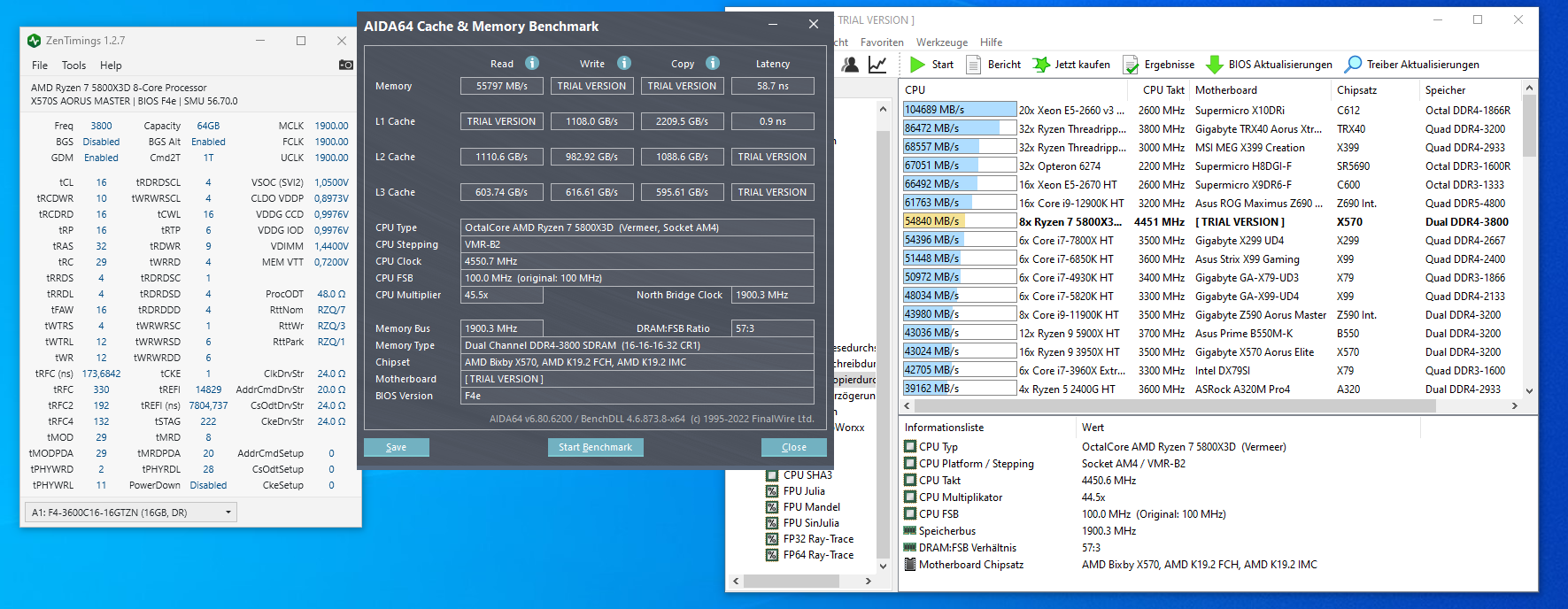Click the CPU Platform / Stepping row icon
Image resolution: width=1568 pixels, height=609 pixels.
[x=909, y=464]
